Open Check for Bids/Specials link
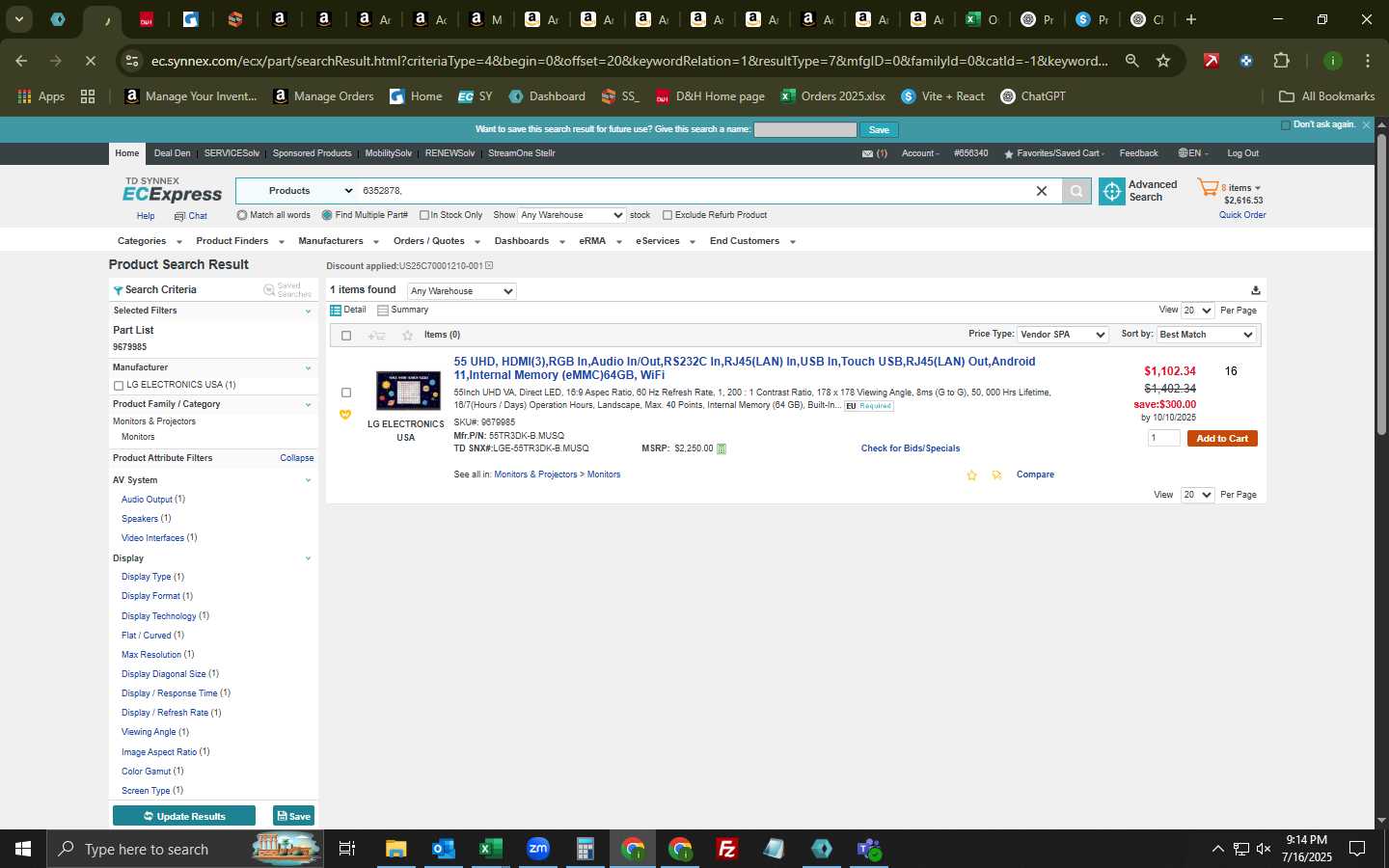Image resolution: width=1389 pixels, height=868 pixels. pos(910,448)
